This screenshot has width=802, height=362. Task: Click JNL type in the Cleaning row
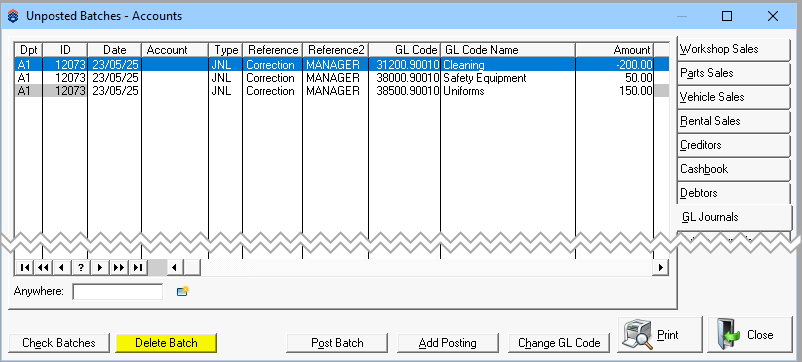click(x=226, y=65)
